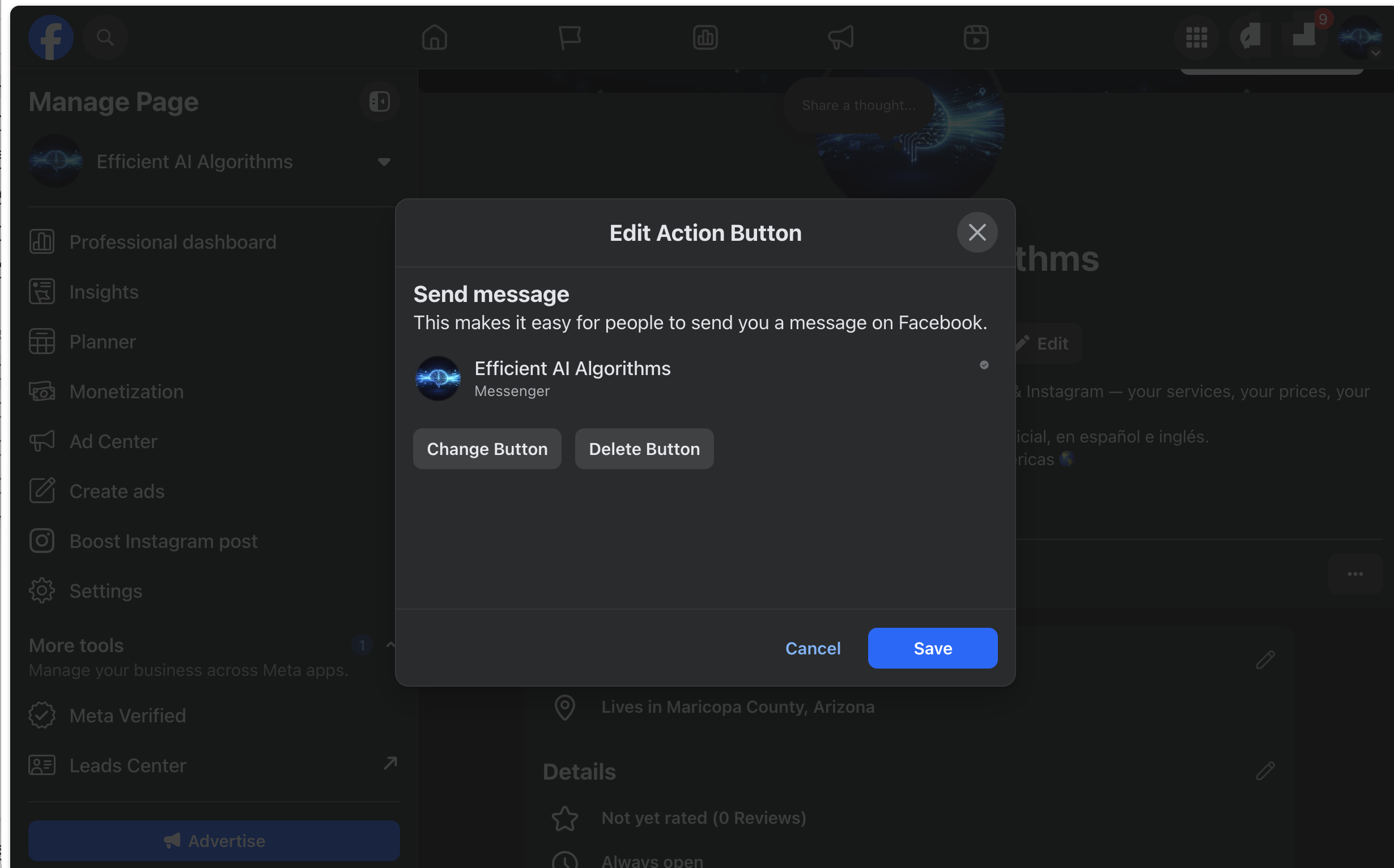The image size is (1394, 868).
Task: Open the Ad Center megaphone tab icon
Action: (840, 37)
